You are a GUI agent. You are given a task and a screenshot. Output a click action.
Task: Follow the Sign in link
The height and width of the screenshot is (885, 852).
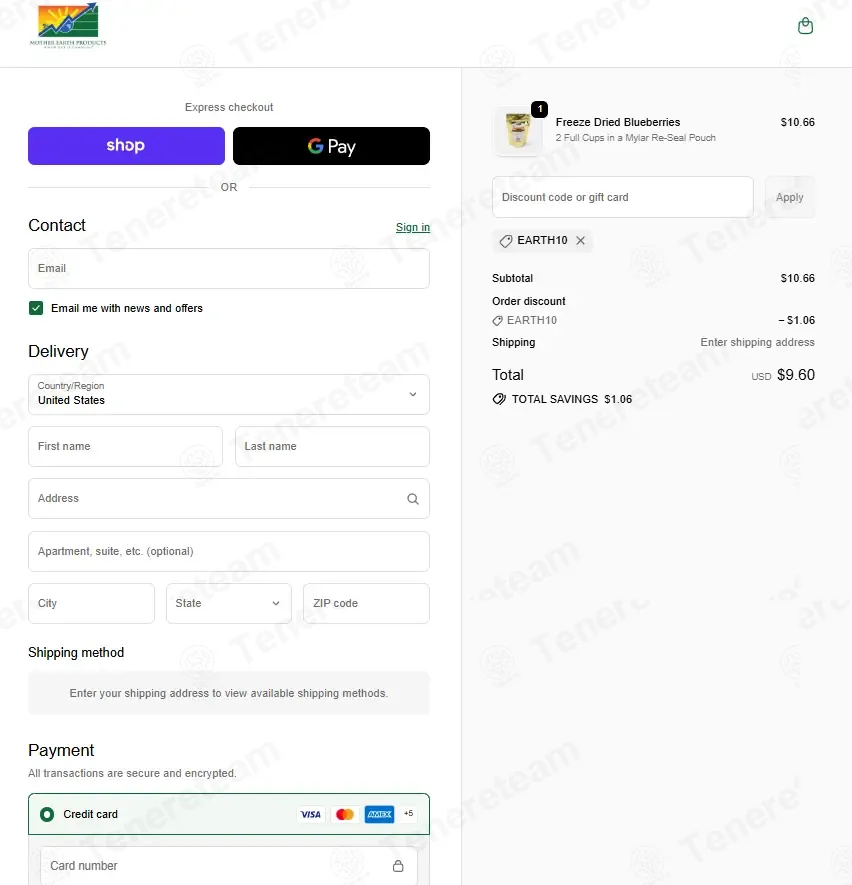(412, 227)
